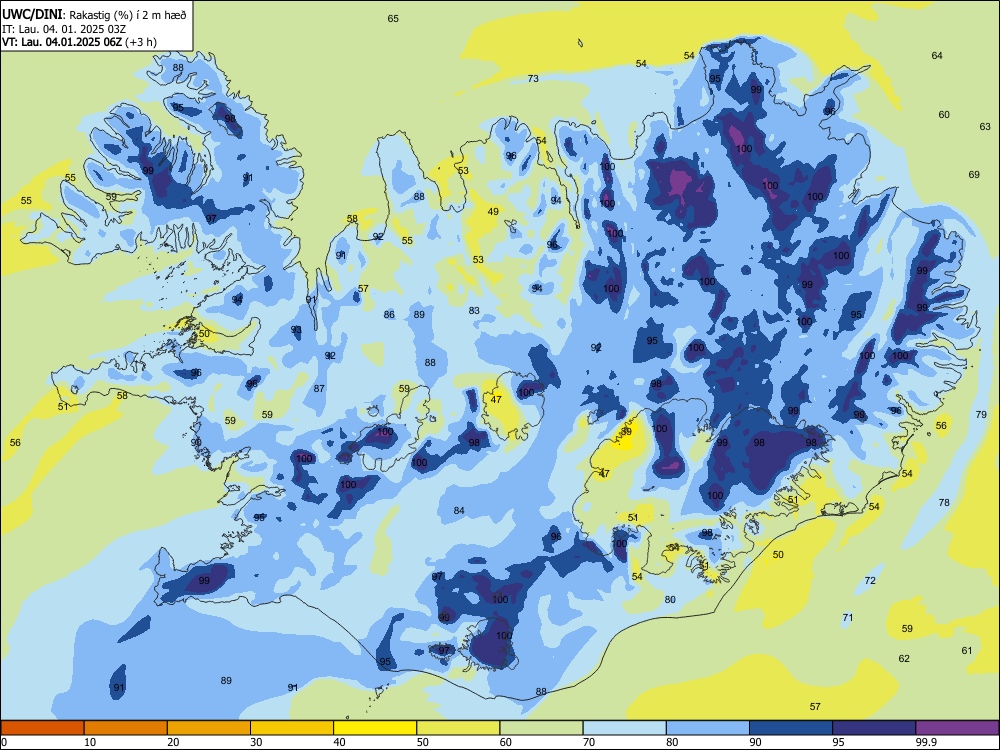
Task: Select the '64' humidity value on the map
Action: (x=936, y=55)
